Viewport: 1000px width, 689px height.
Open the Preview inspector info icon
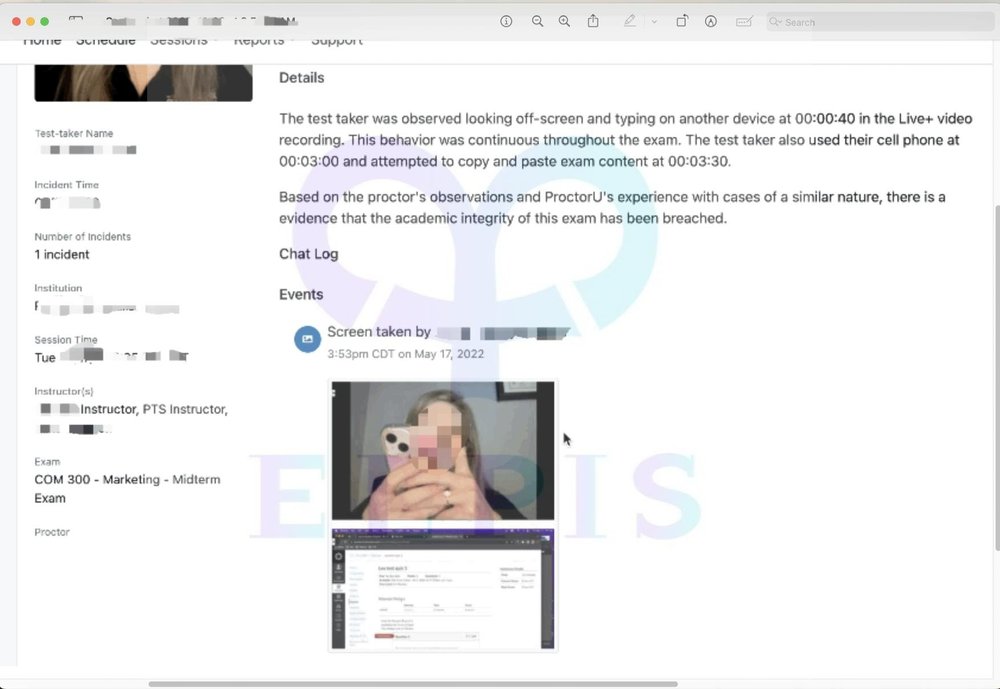[506, 22]
